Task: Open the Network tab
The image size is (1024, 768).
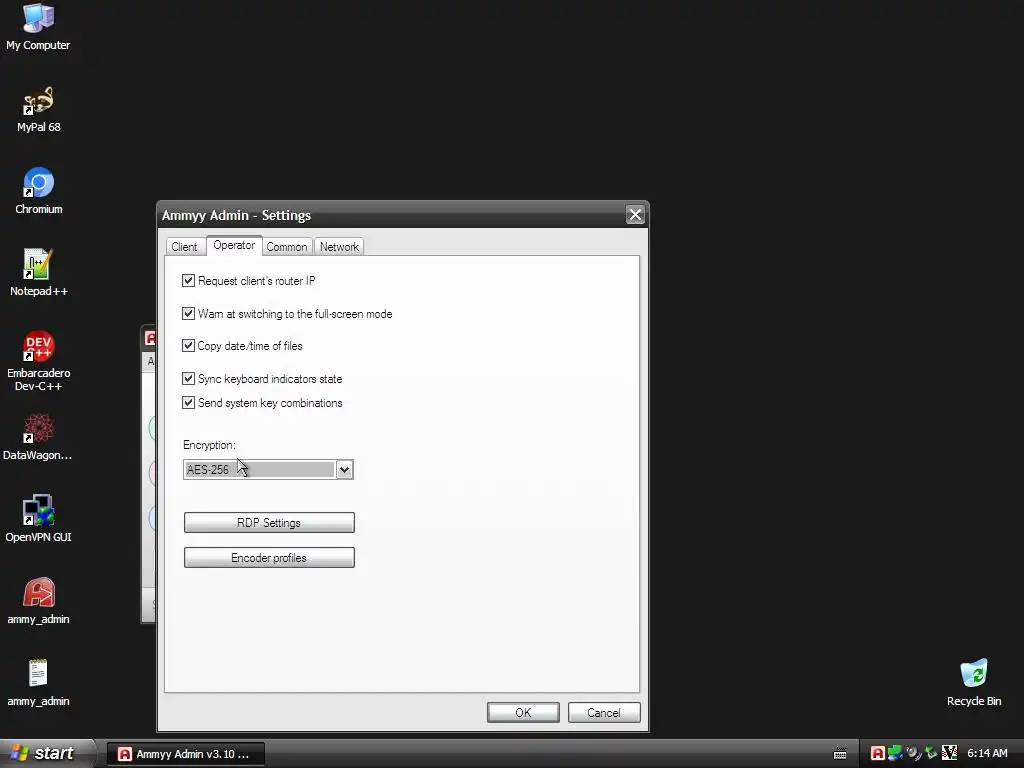Action: (340, 247)
